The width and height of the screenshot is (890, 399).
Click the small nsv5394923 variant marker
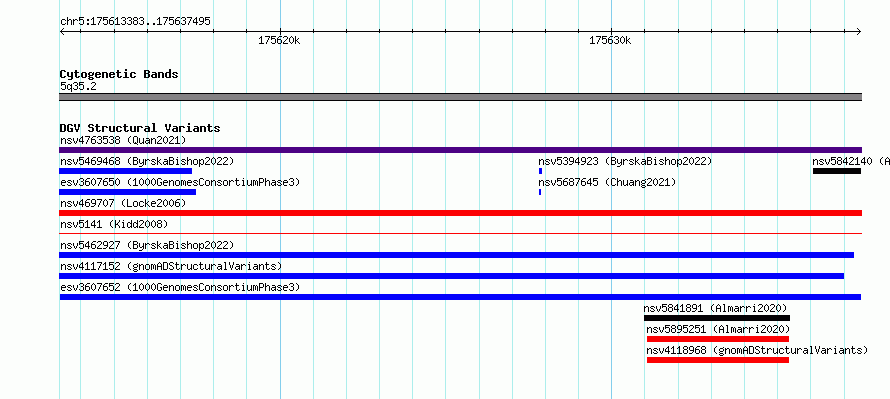point(540,171)
